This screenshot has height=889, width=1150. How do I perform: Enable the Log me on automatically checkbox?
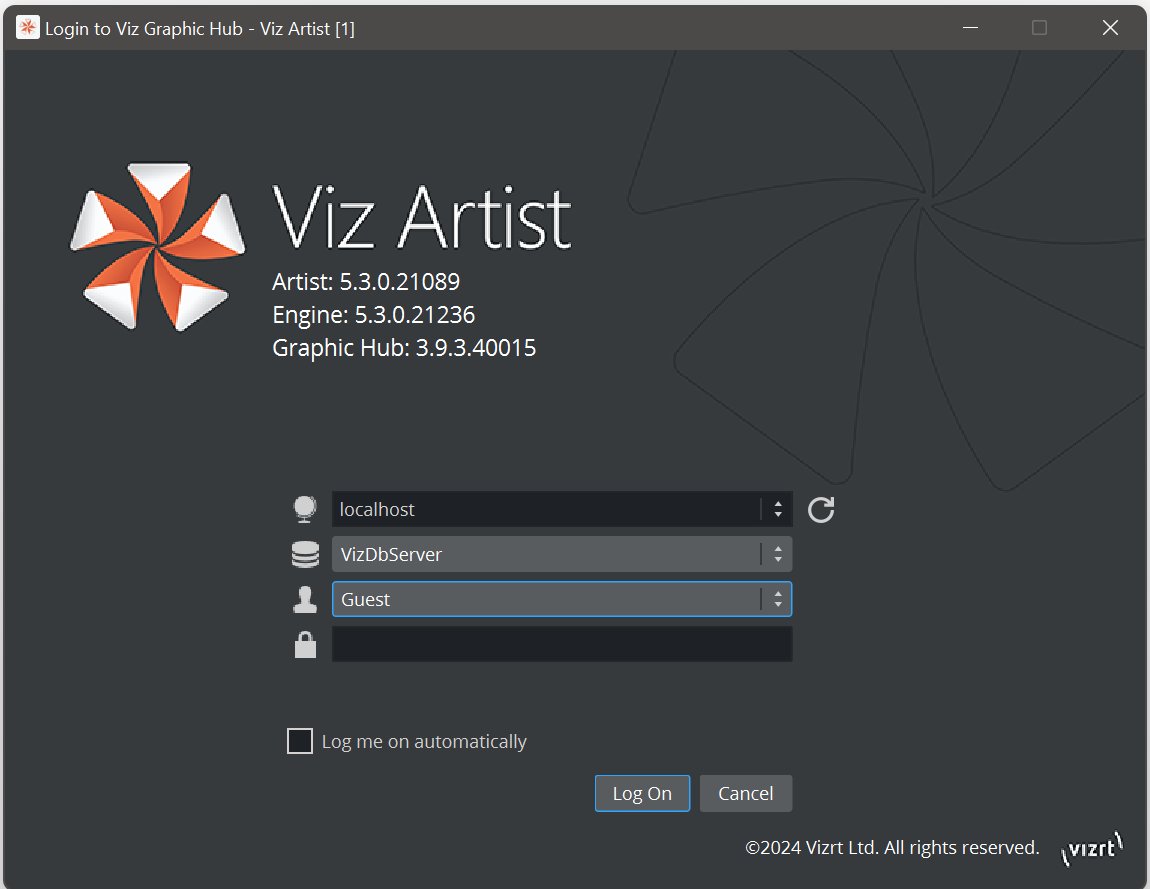click(x=300, y=741)
